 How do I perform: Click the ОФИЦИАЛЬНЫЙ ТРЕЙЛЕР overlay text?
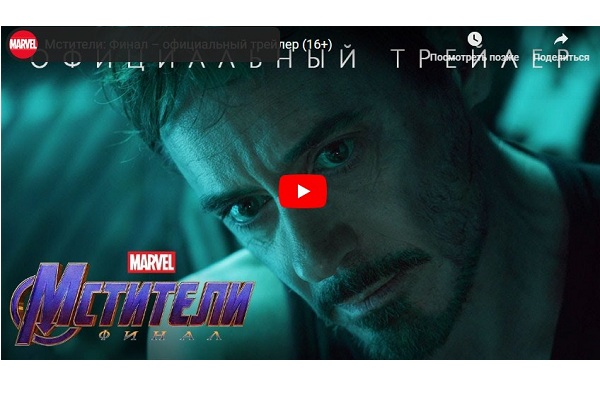[x=298, y=59]
